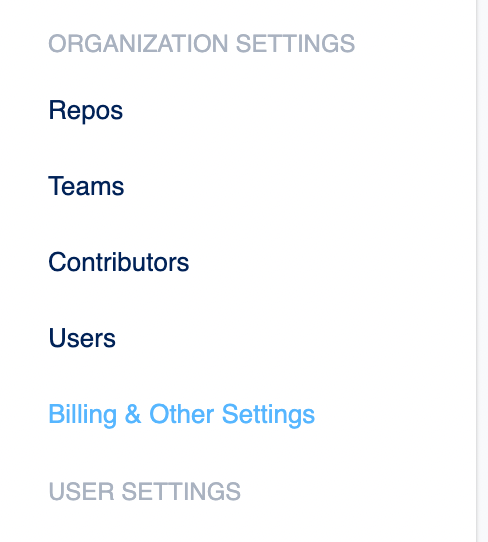Viewport: 488px width, 542px height.
Task: Open the active blue Billing settings item
Action: point(181,414)
